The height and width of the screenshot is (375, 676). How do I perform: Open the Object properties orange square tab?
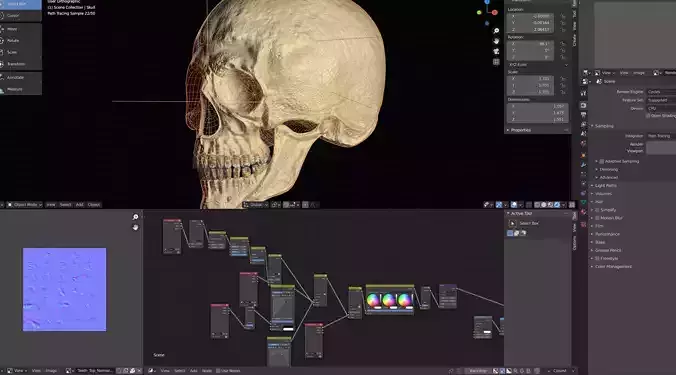pyautogui.click(x=583, y=155)
